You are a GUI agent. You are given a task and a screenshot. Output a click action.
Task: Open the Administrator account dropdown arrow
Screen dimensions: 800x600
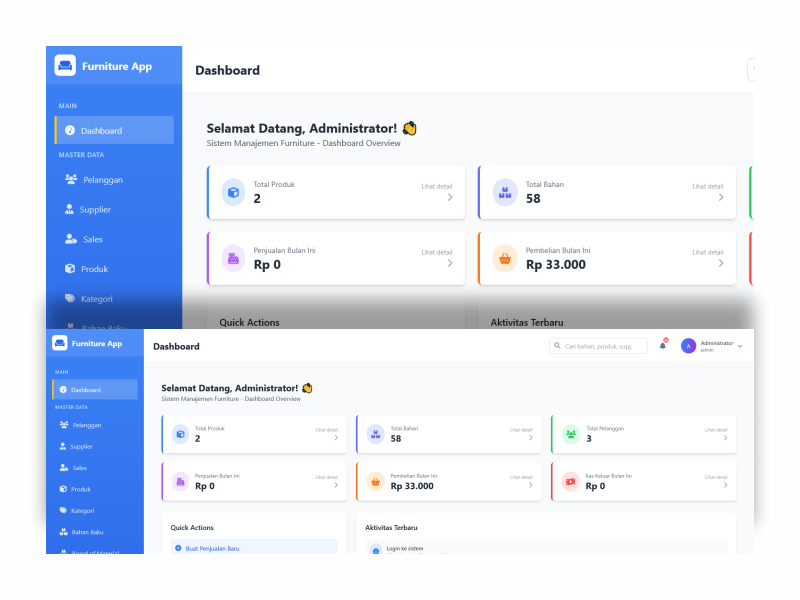click(740, 346)
